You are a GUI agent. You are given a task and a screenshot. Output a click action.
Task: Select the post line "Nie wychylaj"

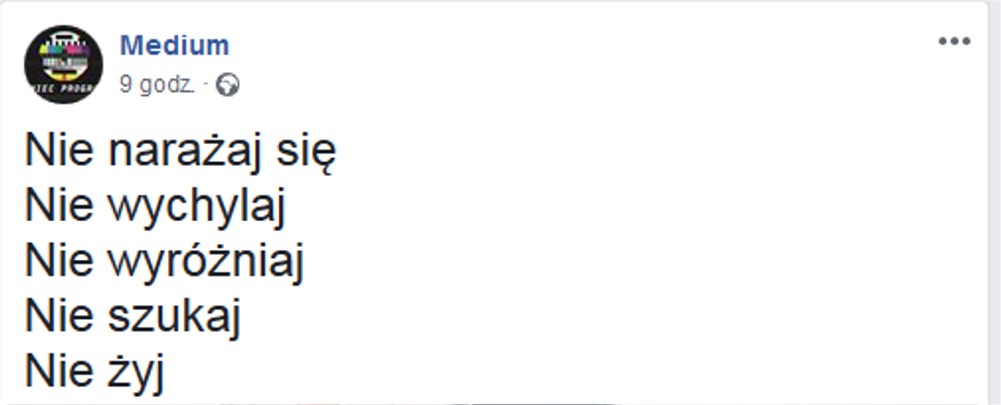point(156,208)
